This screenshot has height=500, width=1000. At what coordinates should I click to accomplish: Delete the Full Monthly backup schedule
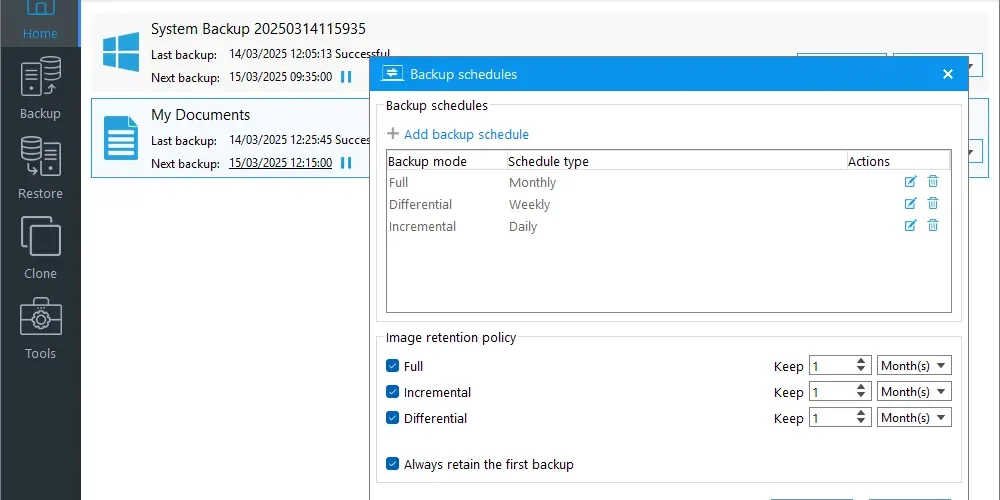coord(932,182)
